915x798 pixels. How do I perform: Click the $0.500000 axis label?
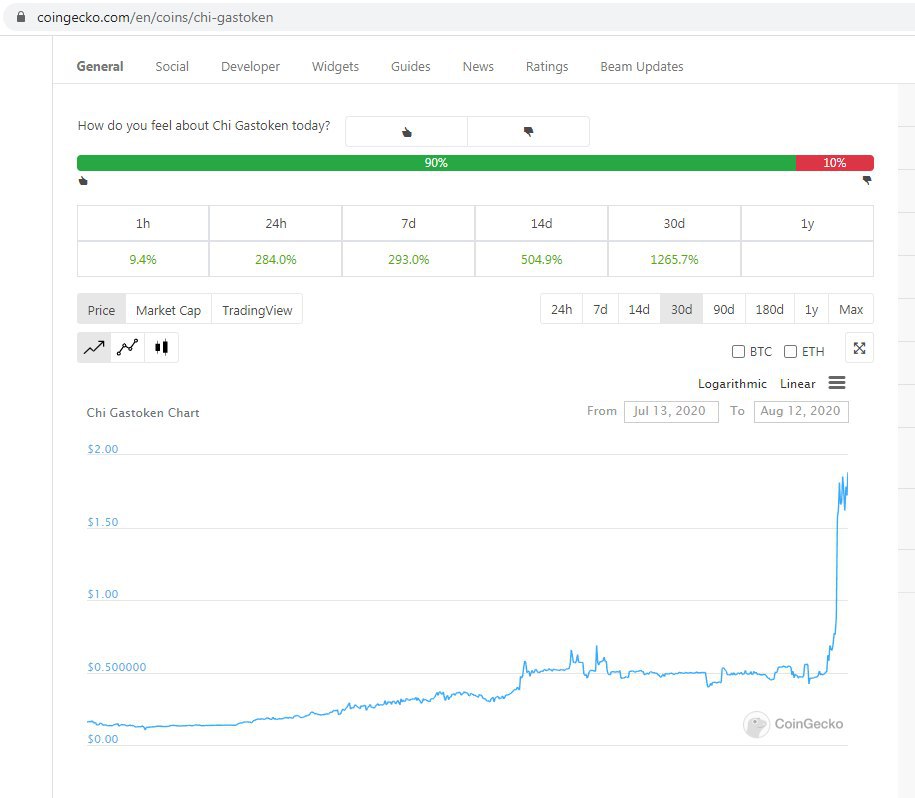(x=117, y=667)
